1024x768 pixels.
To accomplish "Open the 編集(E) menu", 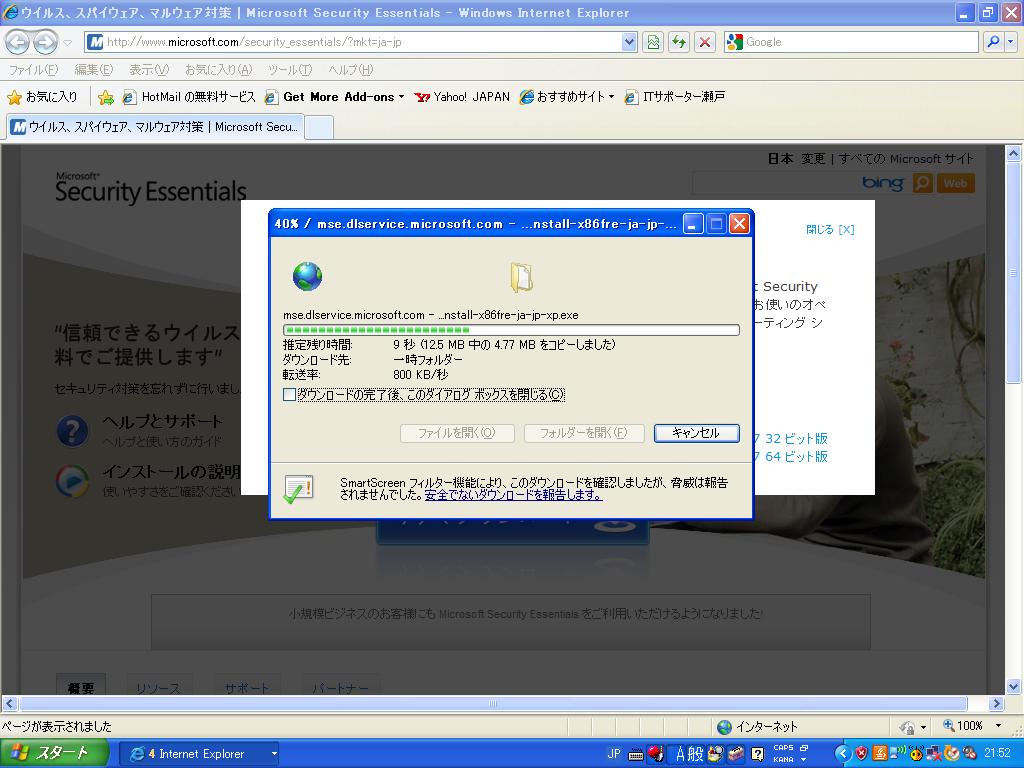I will [x=93, y=69].
